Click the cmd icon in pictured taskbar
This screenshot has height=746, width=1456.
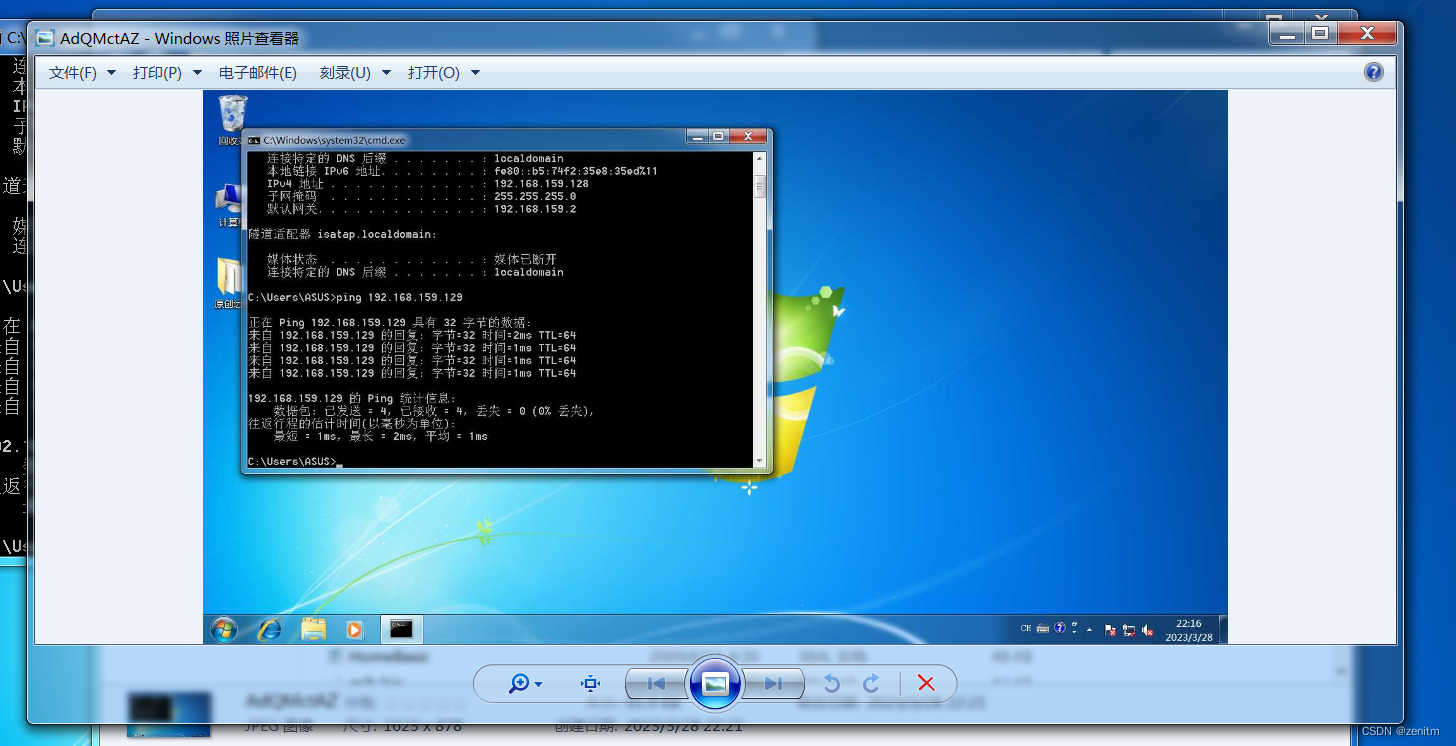pos(402,629)
